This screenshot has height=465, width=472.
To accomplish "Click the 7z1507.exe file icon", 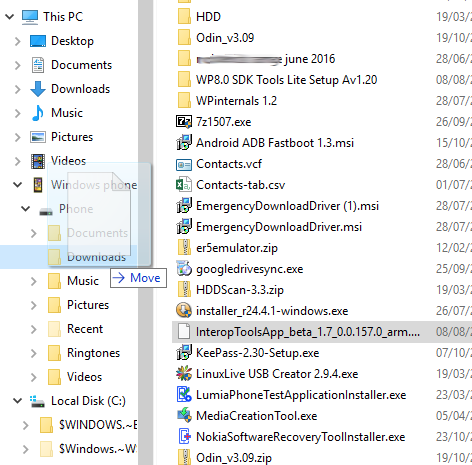I will [x=184, y=122].
